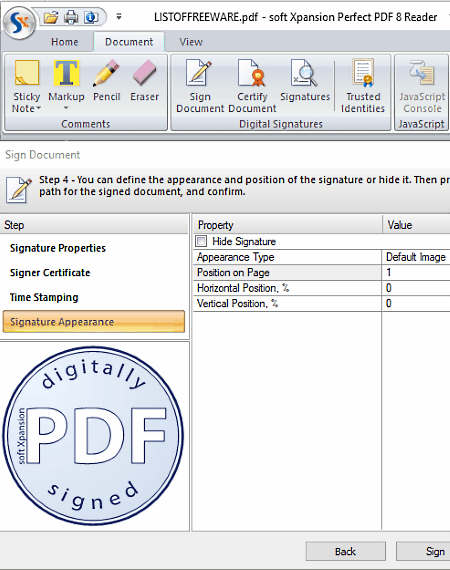Image resolution: width=450 pixels, height=570 pixels.
Task: Edit the Vertical Position percent value
Action: click(416, 304)
